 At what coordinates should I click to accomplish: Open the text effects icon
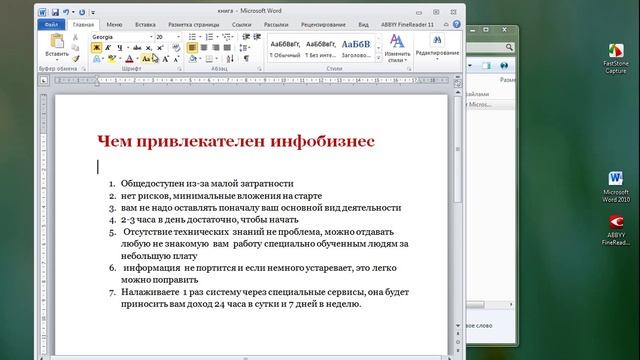(x=96, y=59)
